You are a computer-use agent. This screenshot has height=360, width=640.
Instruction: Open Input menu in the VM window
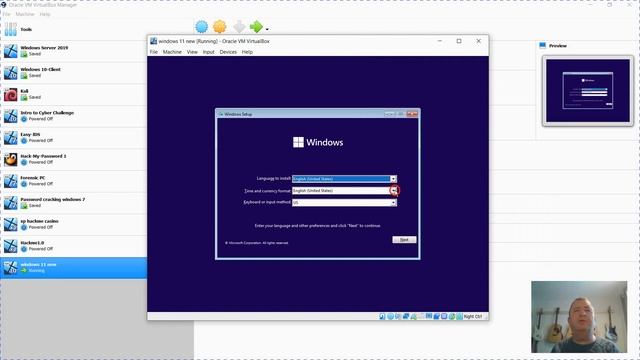(x=209, y=52)
